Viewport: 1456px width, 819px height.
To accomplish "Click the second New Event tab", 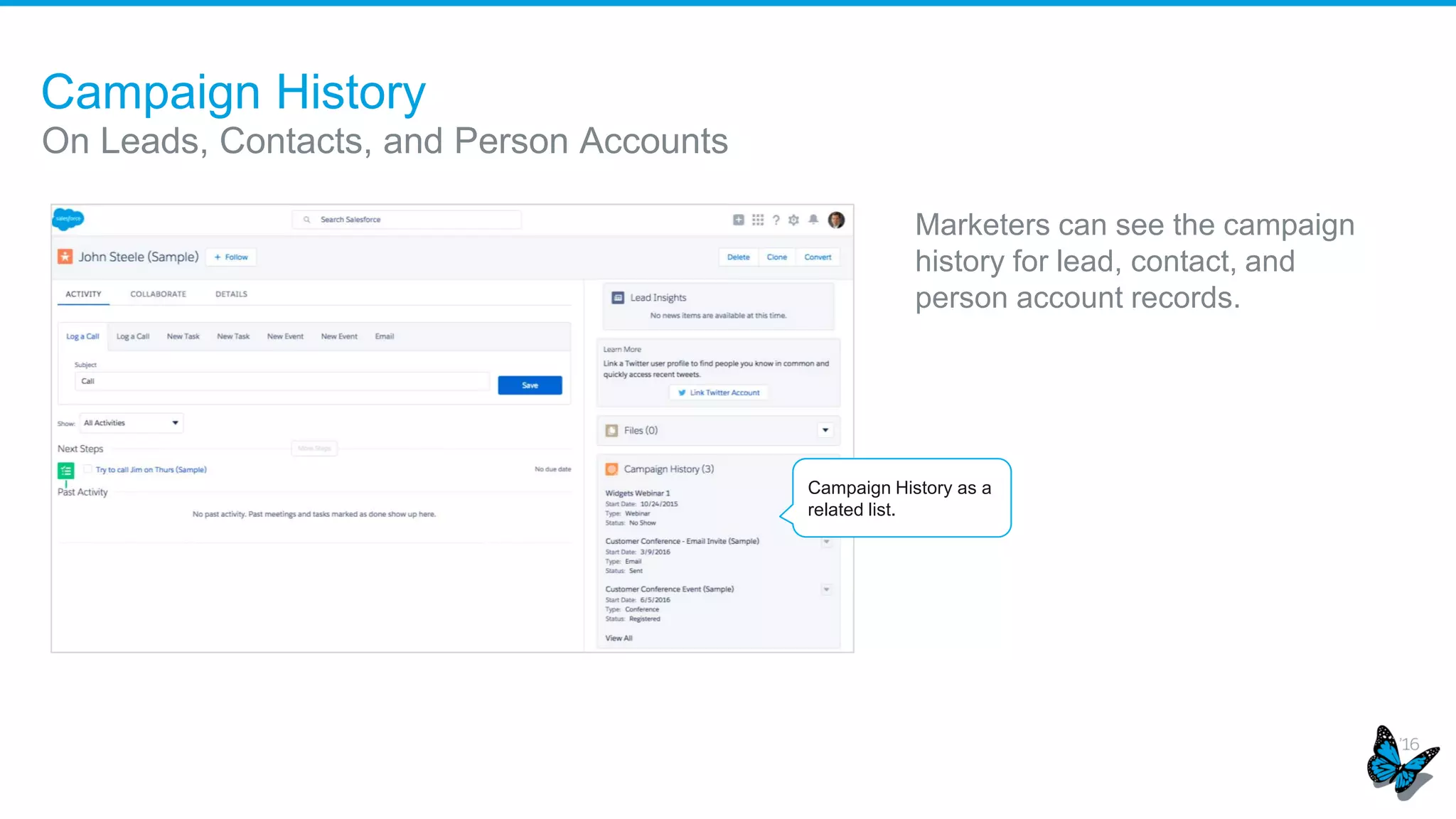I will coord(339,336).
